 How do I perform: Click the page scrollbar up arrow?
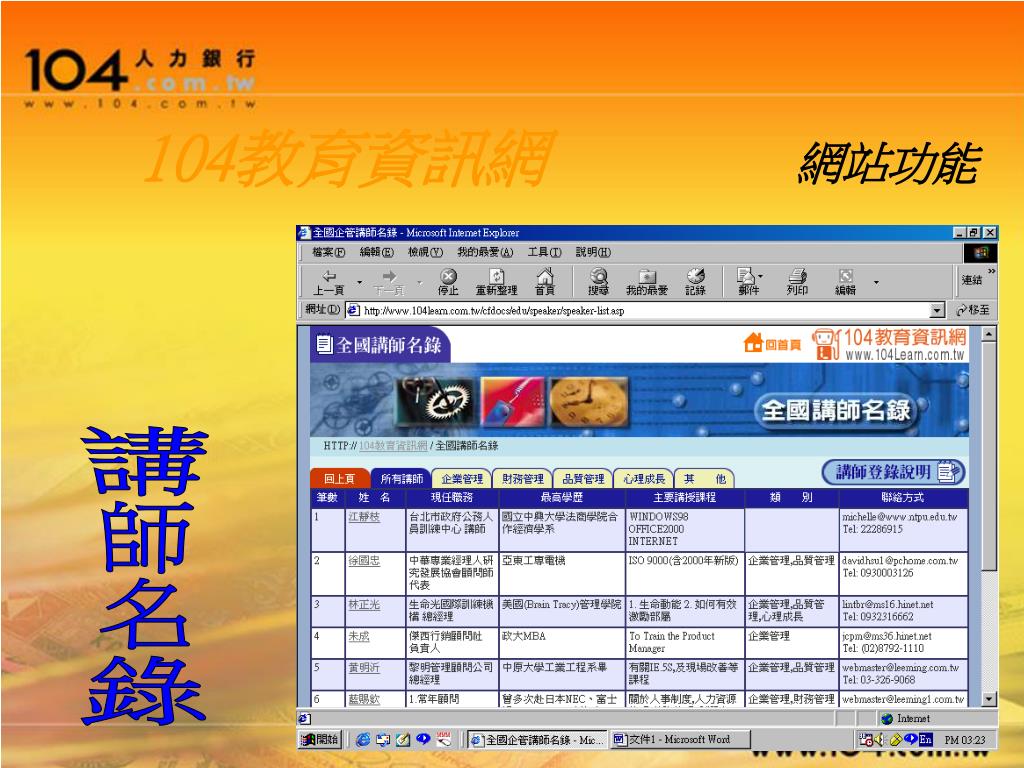989,334
